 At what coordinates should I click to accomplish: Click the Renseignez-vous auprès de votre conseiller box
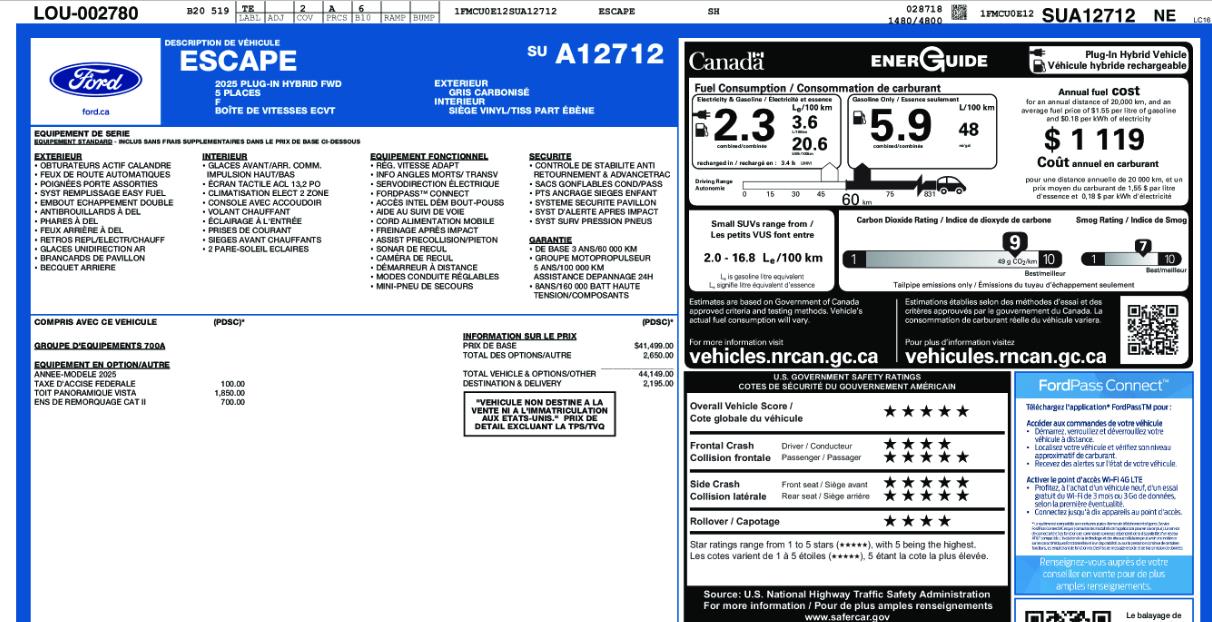pyautogui.click(x=1102, y=574)
